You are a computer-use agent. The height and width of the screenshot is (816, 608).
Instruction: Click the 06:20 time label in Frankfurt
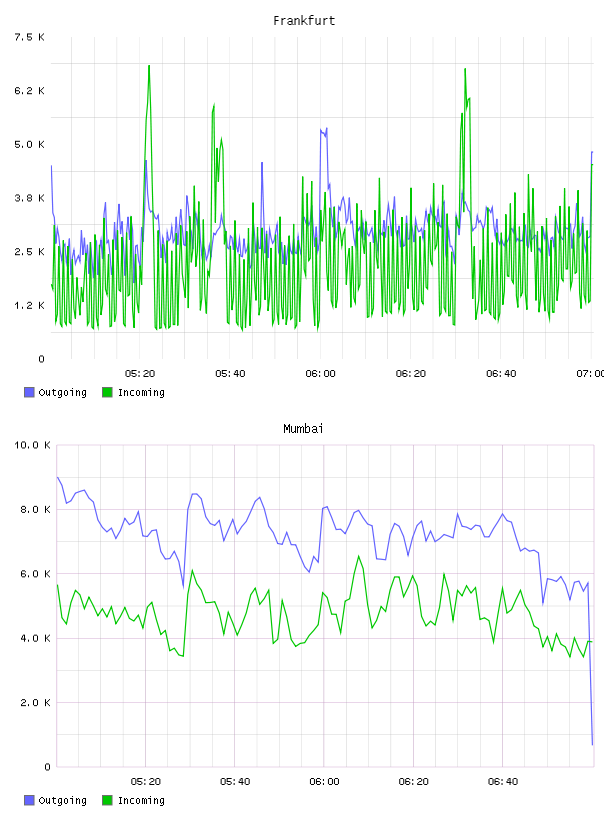tap(411, 374)
